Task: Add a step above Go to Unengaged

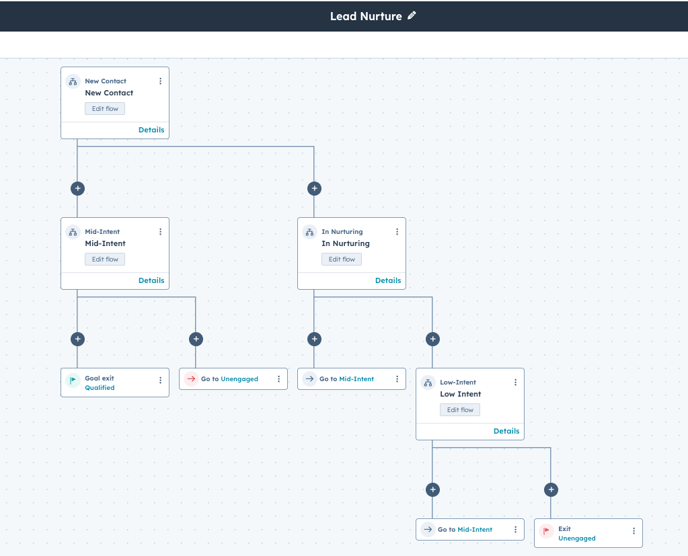Action: coord(196,339)
